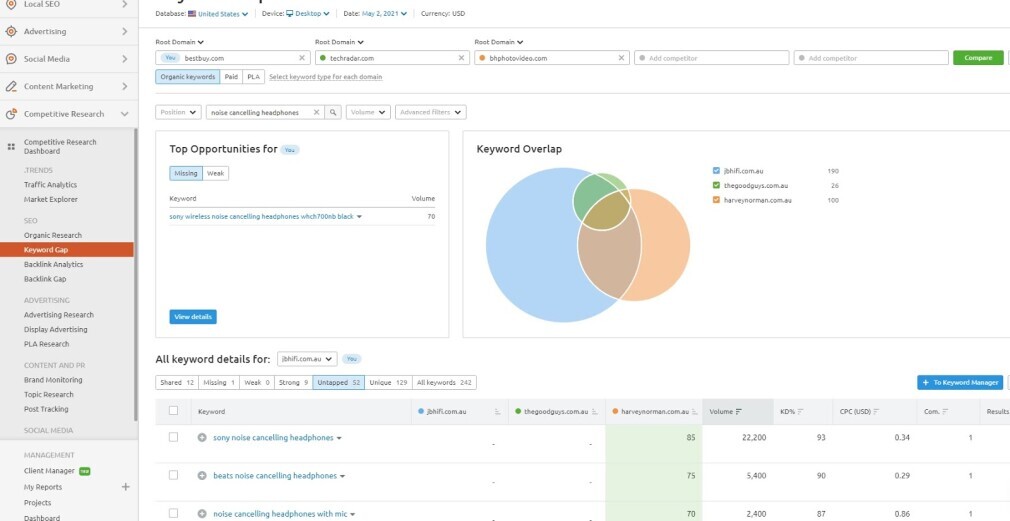This screenshot has width=1010, height=521.
Task: Open Root Domain dropdown above bestbuy.com
Action: click(x=180, y=43)
